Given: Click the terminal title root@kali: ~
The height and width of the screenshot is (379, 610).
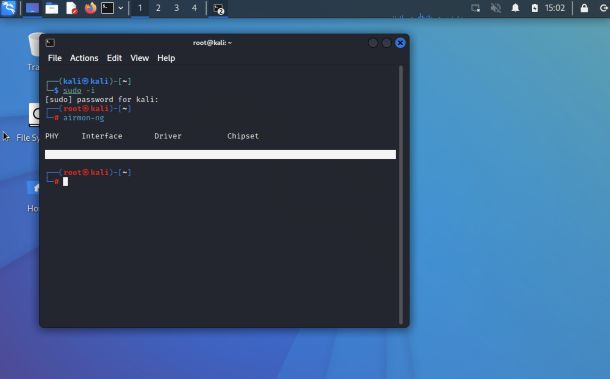Looking at the screenshot, I should tap(212, 43).
